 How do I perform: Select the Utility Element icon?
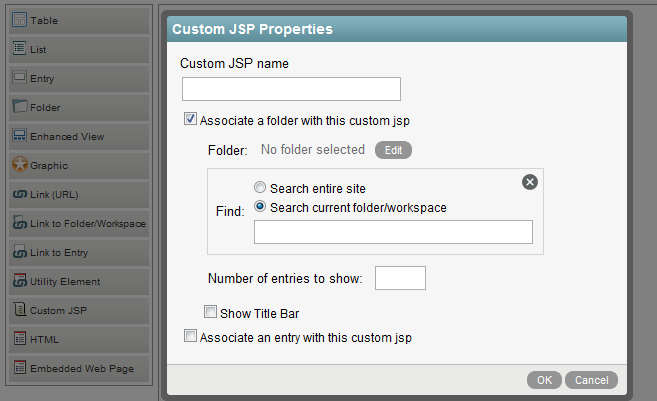pos(19,281)
